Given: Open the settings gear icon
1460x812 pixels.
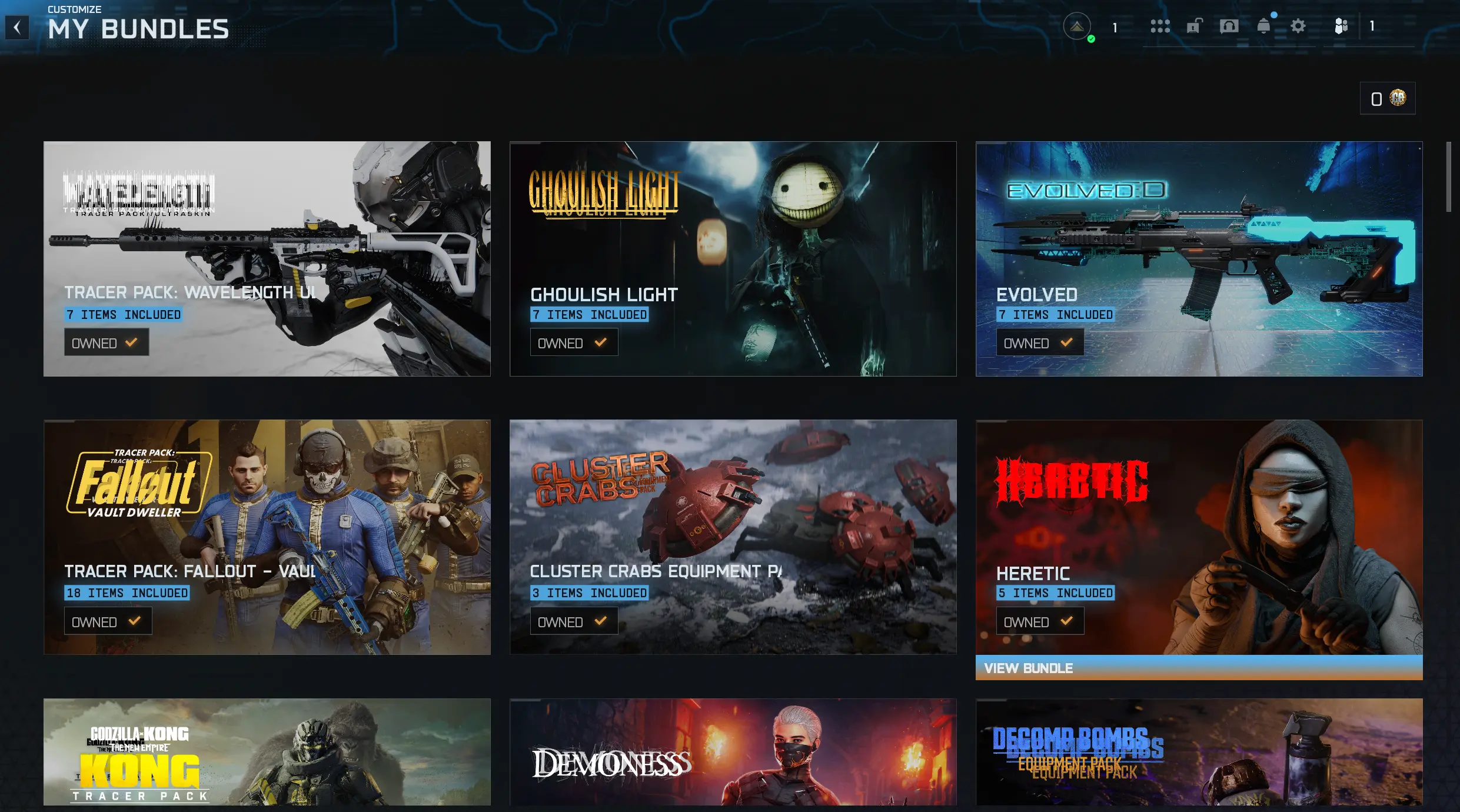Looking at the screenshot, I should pos(1298,26).
